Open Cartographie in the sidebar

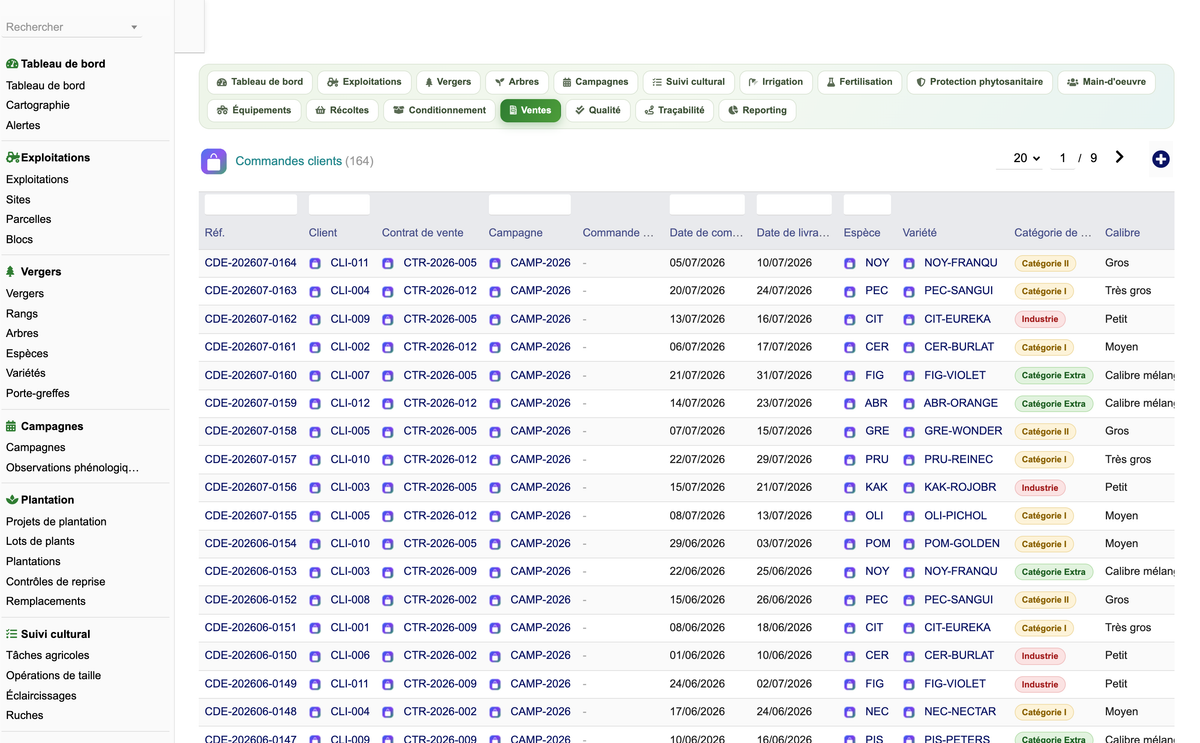pos(38,105)
